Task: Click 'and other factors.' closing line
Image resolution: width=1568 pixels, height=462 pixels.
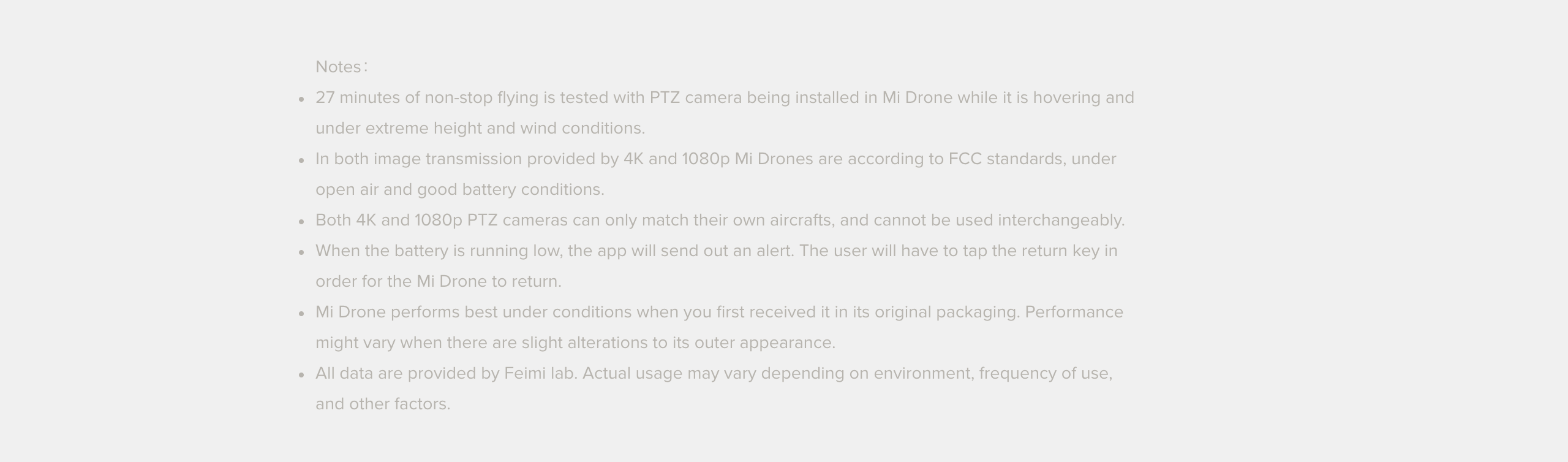Action: tap(383, 404)
